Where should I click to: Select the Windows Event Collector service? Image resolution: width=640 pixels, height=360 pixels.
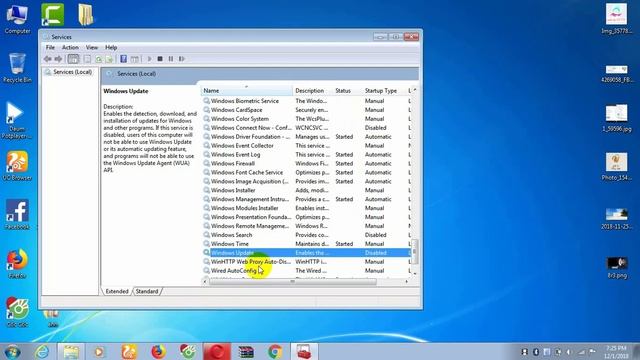click(306, 146)
